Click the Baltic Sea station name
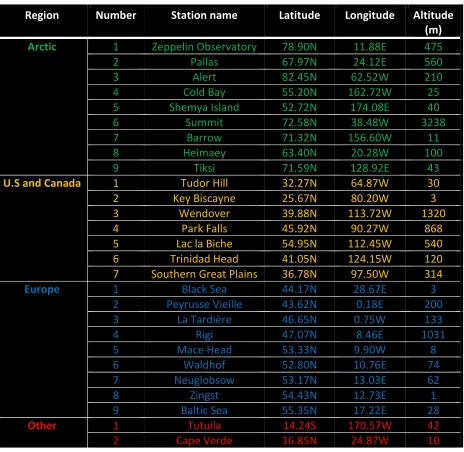This screenshot has width=464, height=452. [204, 410]
